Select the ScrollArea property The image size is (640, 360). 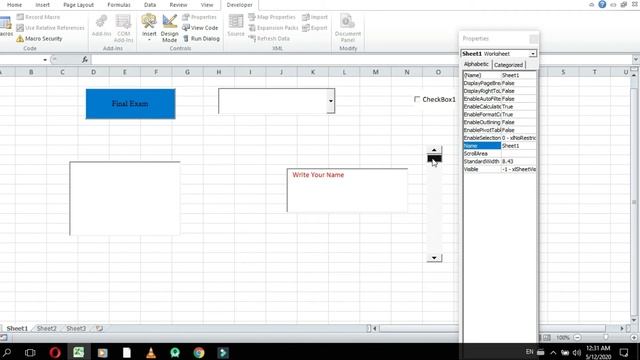tap(500, 153)
